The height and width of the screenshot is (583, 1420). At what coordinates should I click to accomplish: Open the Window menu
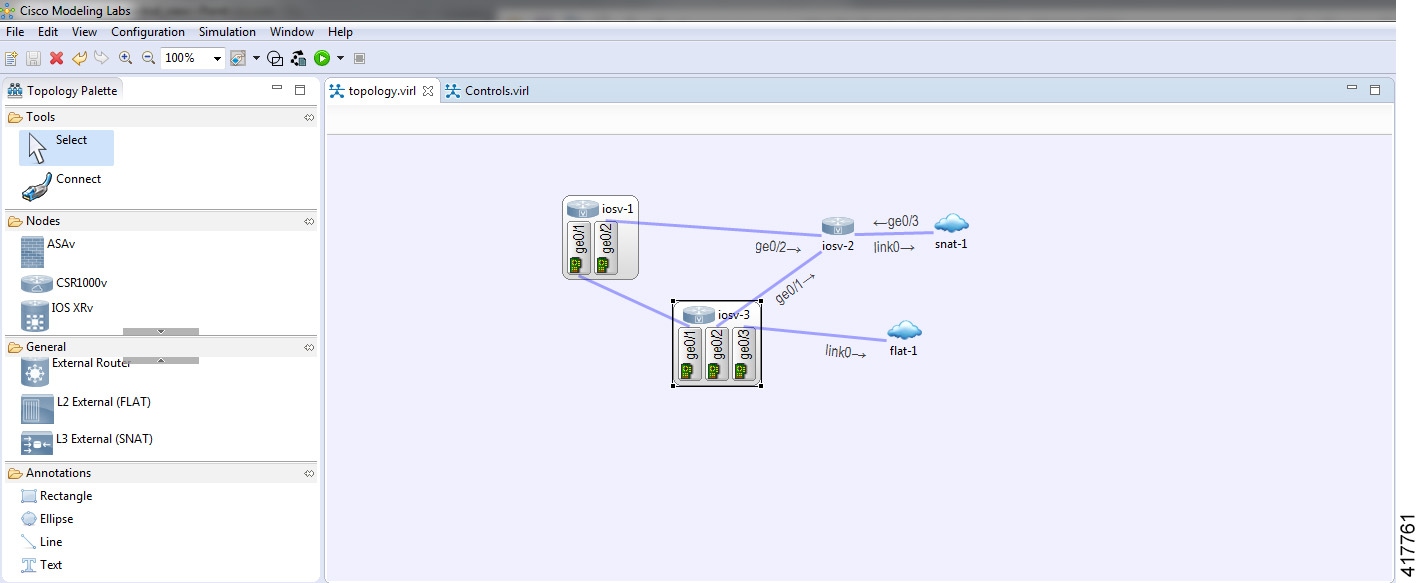(x=292, y=32)
